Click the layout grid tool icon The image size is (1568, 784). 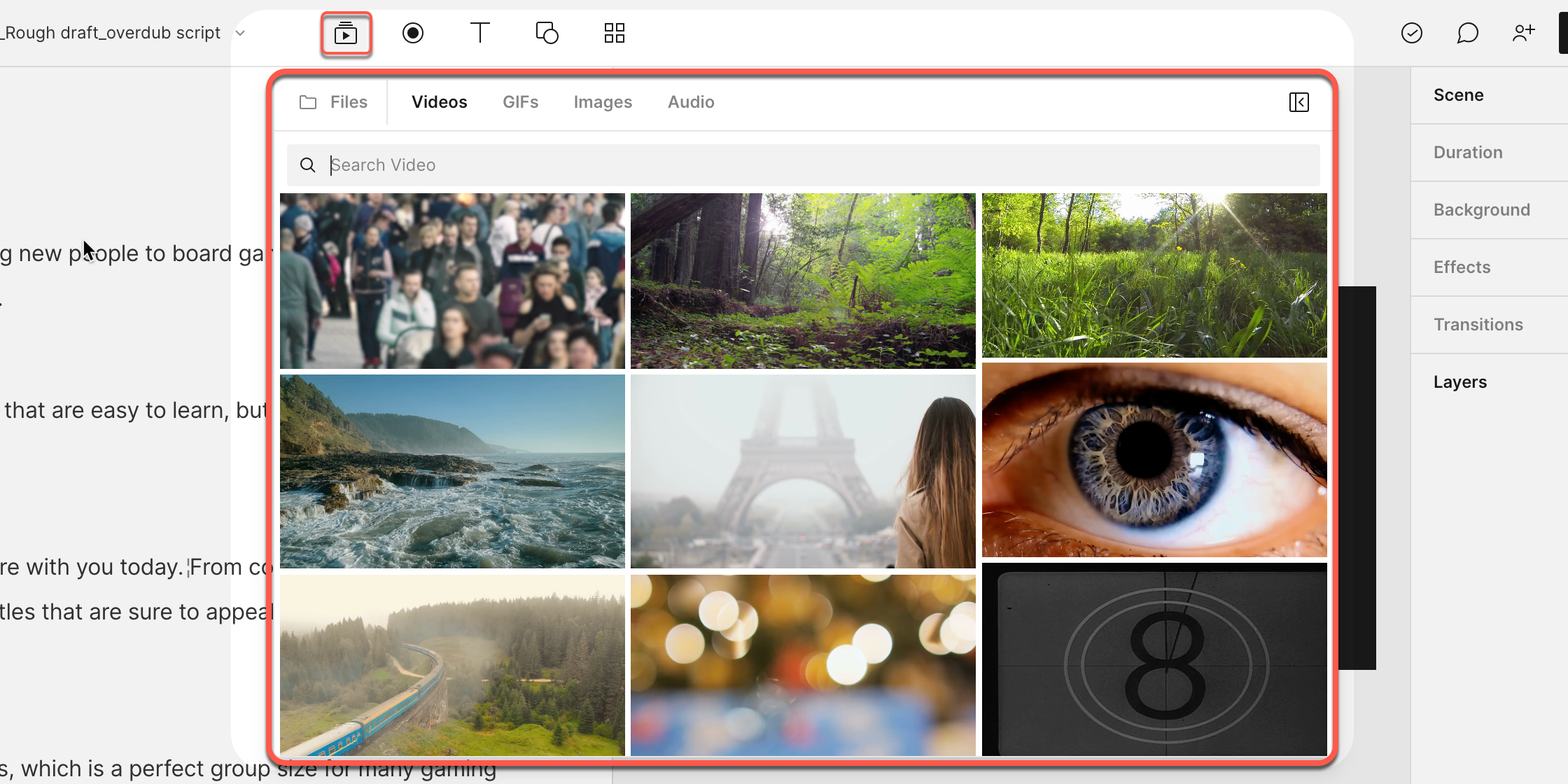[x=615, y=33]
